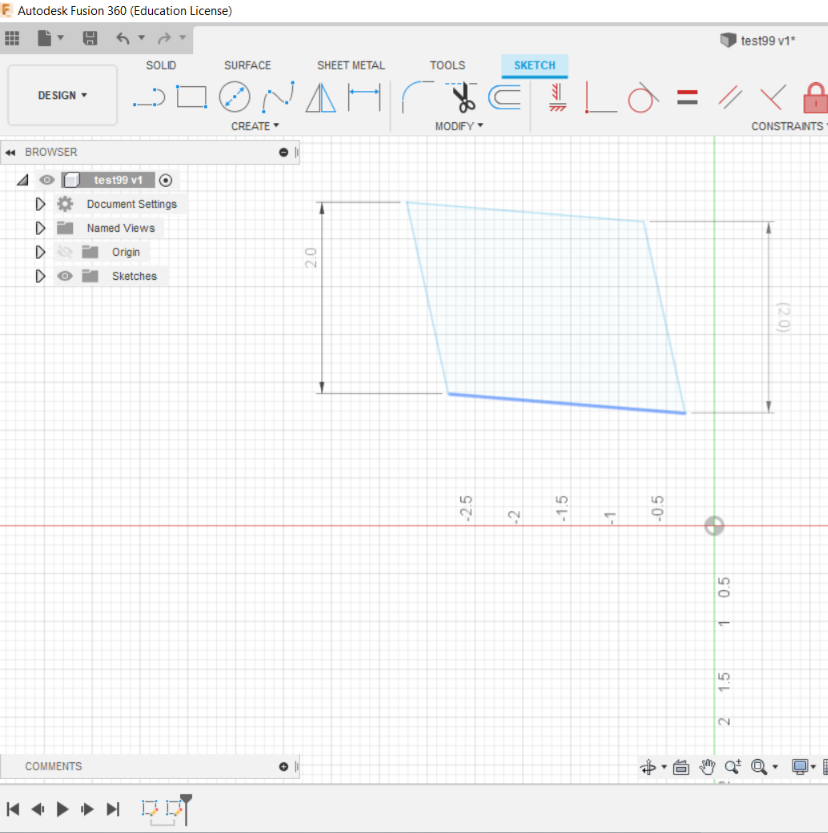This screenshot has height=833, width=828.
Task: Toggle visibility of test99 v1 component
Action: (x=47, y=180)
